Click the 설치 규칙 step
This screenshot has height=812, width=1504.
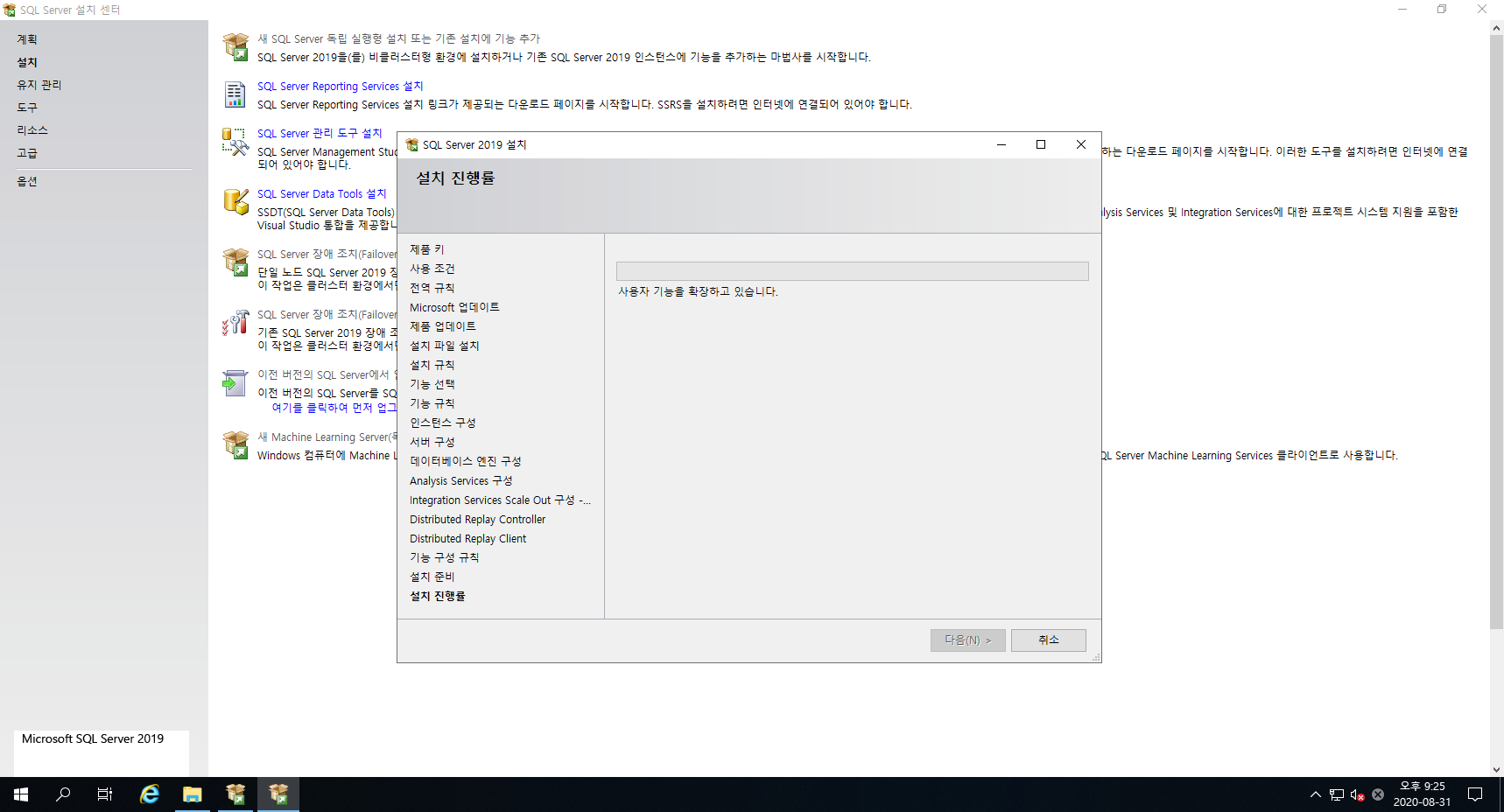(x=432, y=365)
